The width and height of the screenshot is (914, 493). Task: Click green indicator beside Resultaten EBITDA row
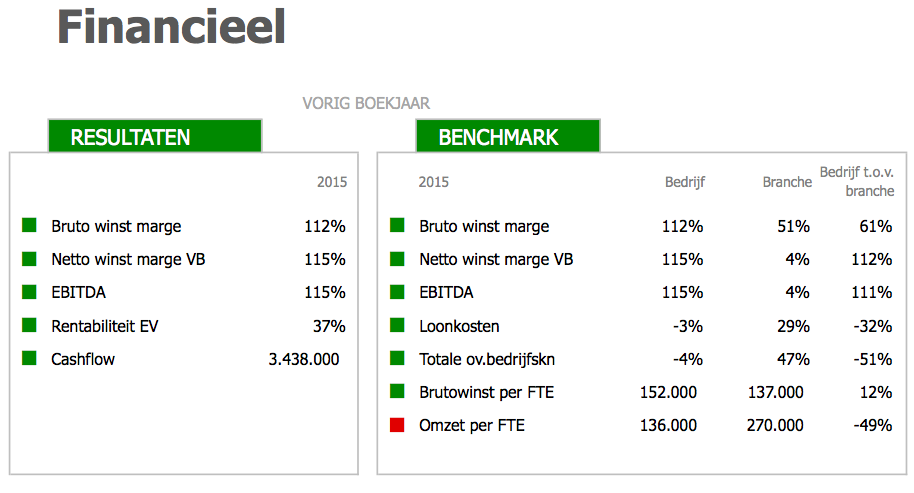click(29, 291)
